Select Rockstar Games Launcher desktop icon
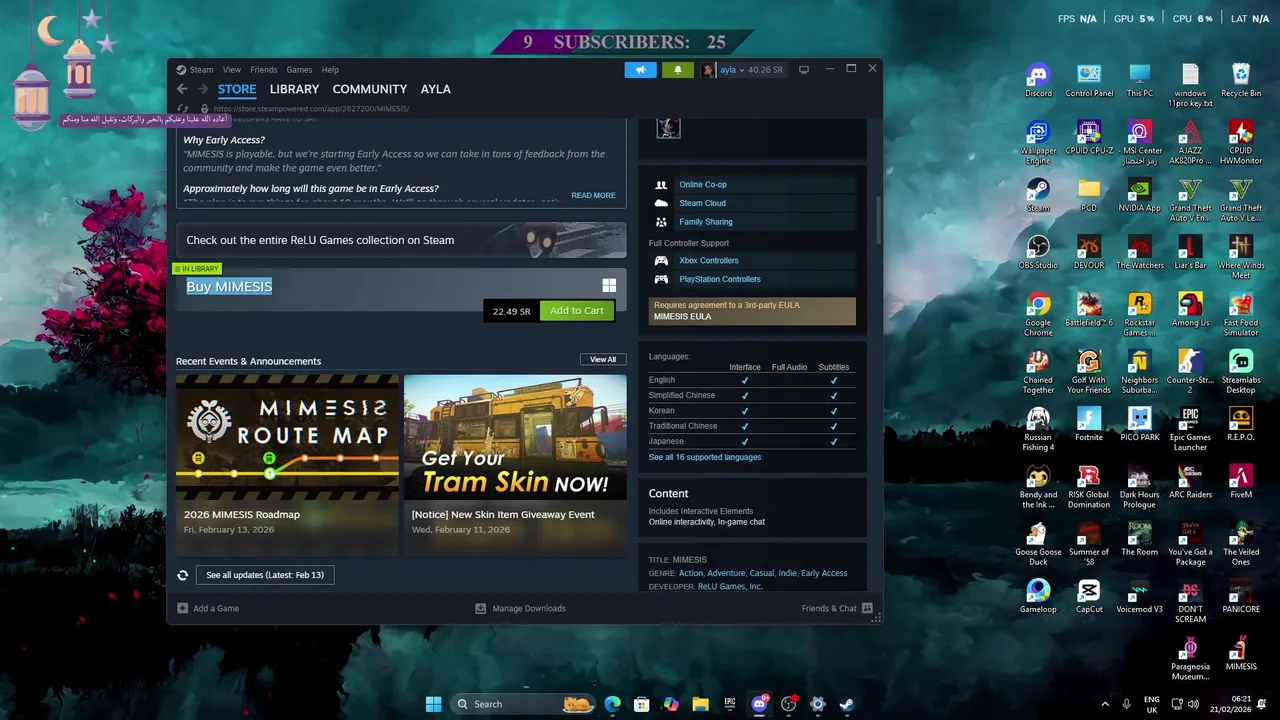This screenshot has height=720, width=1280. [1139, 314]
